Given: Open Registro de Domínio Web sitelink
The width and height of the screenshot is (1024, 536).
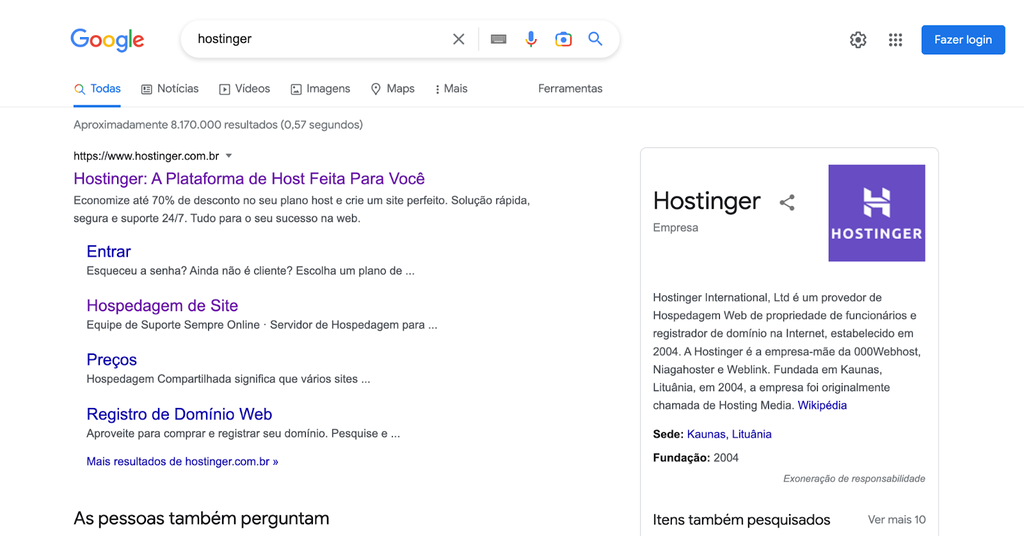Looking at the screenshot, I should (179, 414).
